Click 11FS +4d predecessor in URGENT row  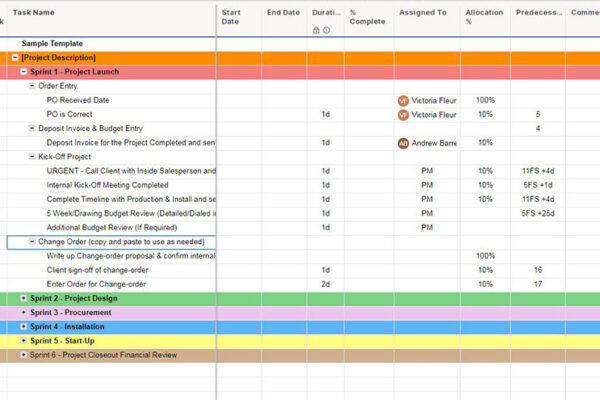[538, 171]
